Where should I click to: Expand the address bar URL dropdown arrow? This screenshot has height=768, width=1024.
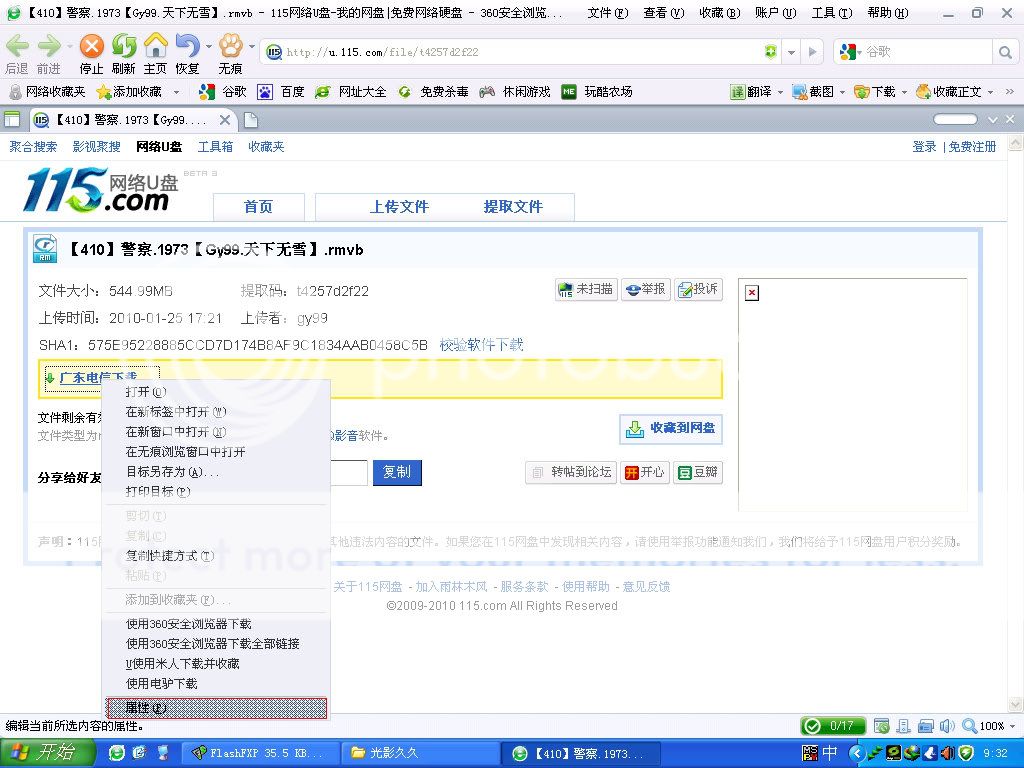[x=792, y=52]
